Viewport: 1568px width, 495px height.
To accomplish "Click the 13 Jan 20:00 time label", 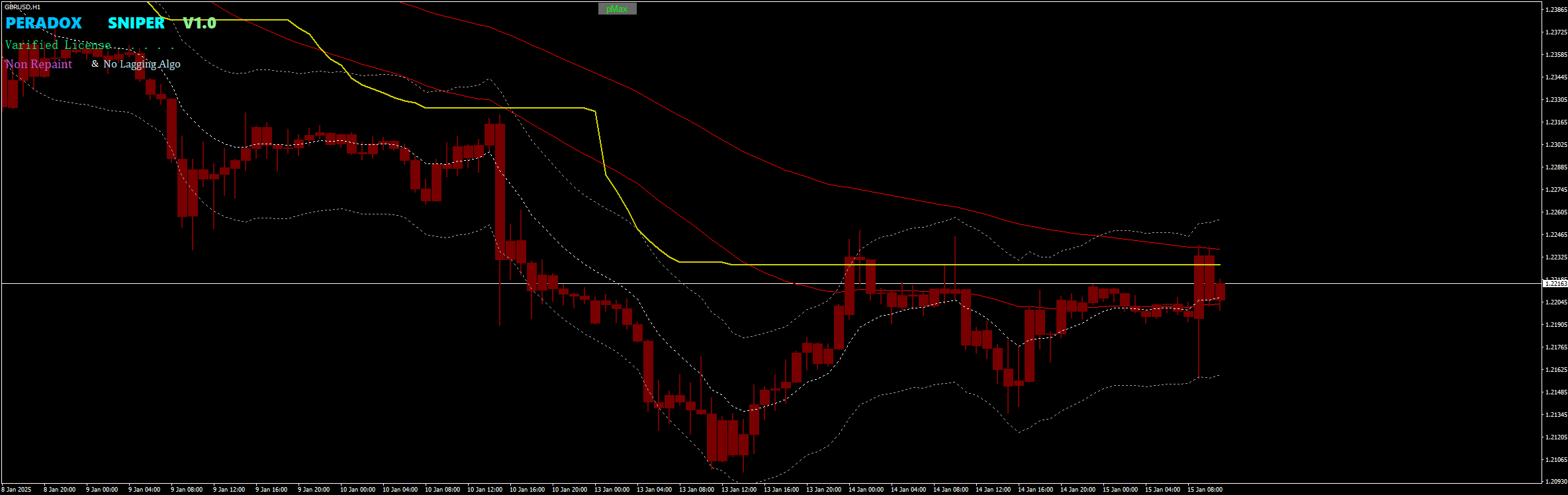I will click(824, 490).
